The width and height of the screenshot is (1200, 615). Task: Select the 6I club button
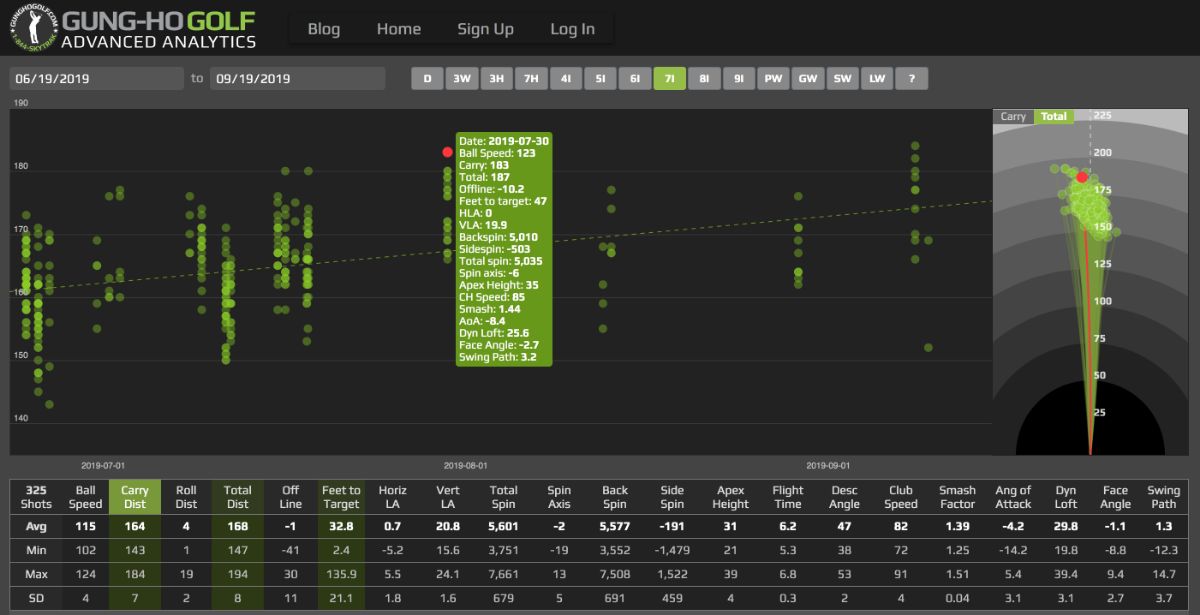(x=635, y=78)
